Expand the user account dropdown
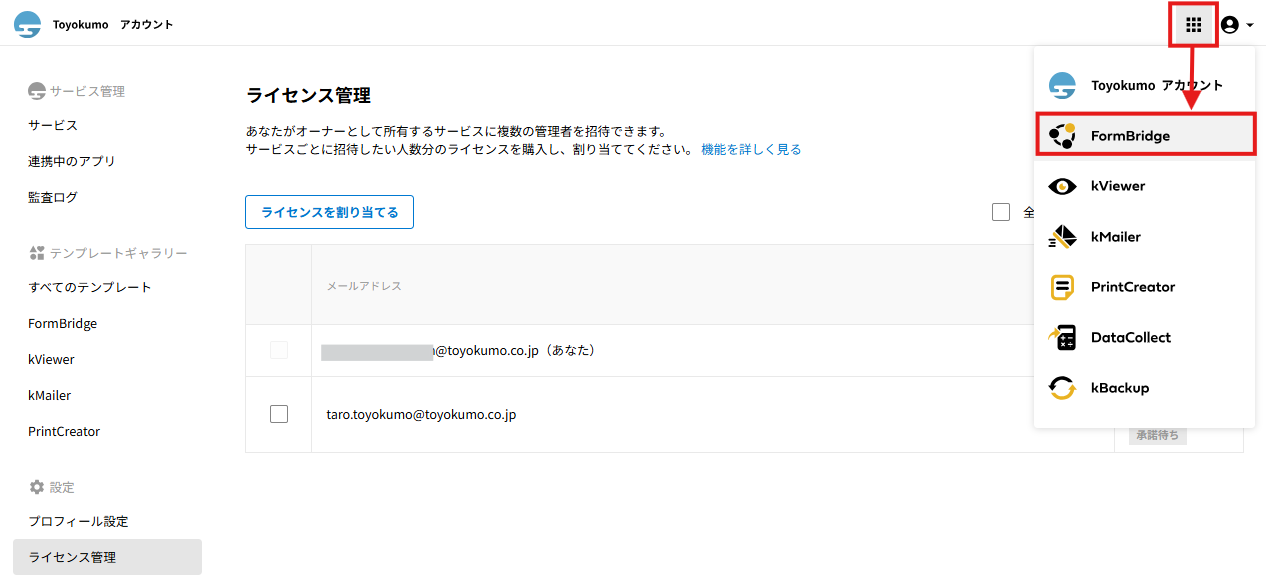This screenshot has width=1266, height=579. 1237,25
